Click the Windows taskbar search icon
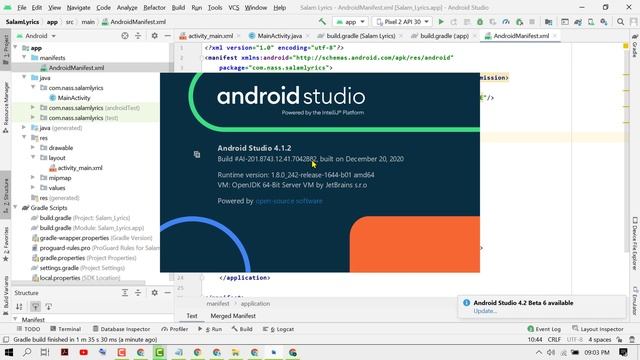The height and width of the screenshot is (360, 640). (27, 352)
